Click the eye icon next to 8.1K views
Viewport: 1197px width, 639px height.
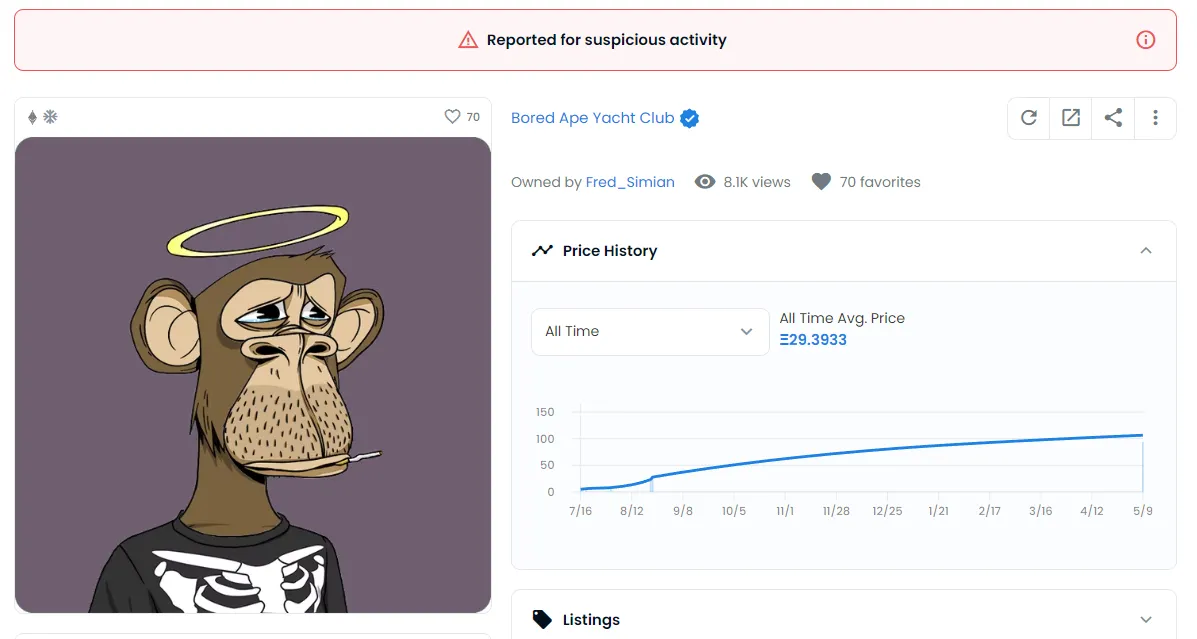tap(705, 182)
